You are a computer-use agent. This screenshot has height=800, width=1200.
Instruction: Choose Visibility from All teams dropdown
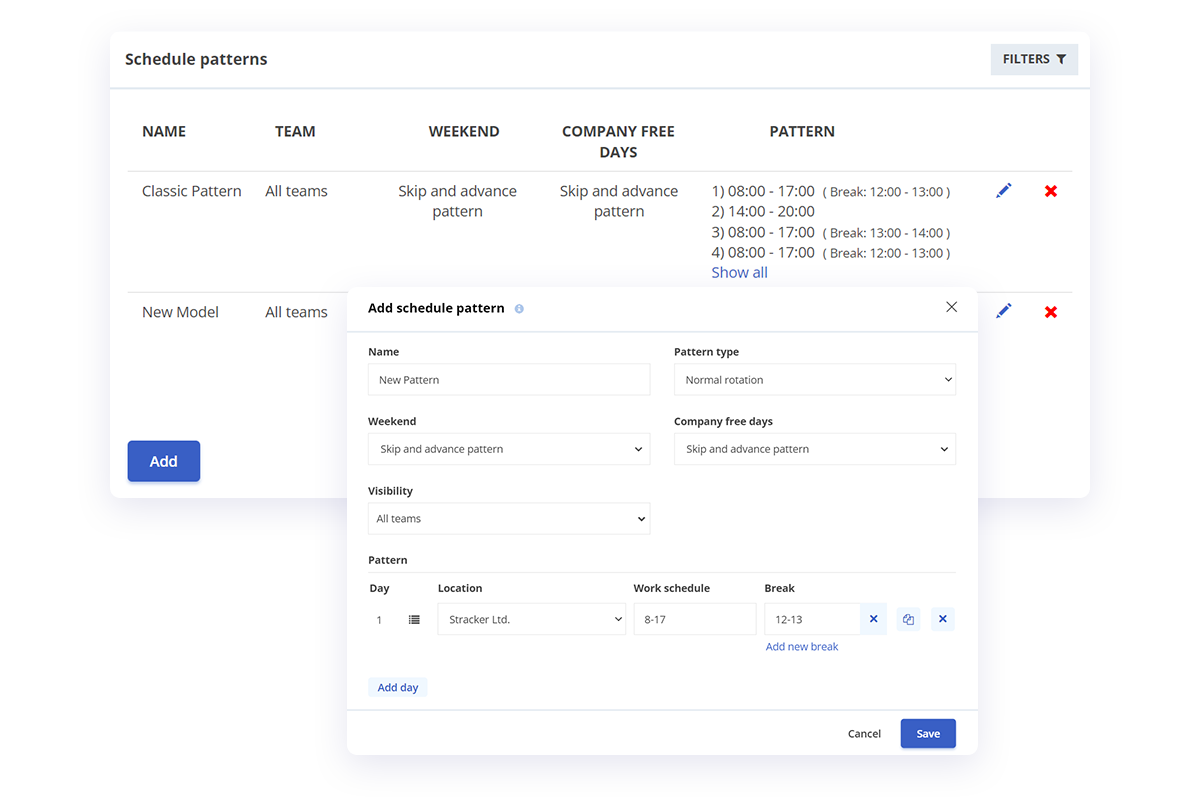point(508,519)
